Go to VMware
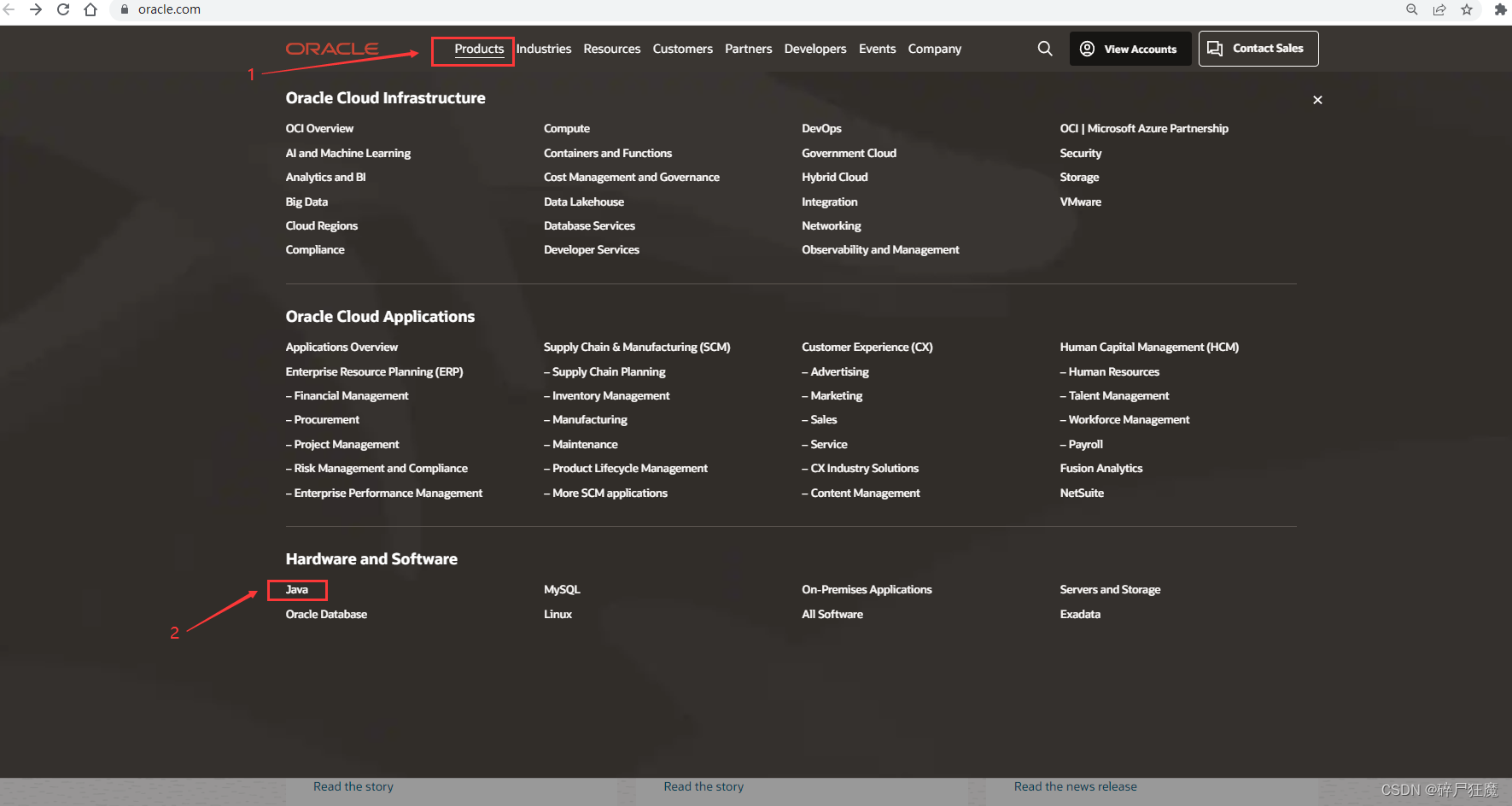 click(x=1081, y=201)
